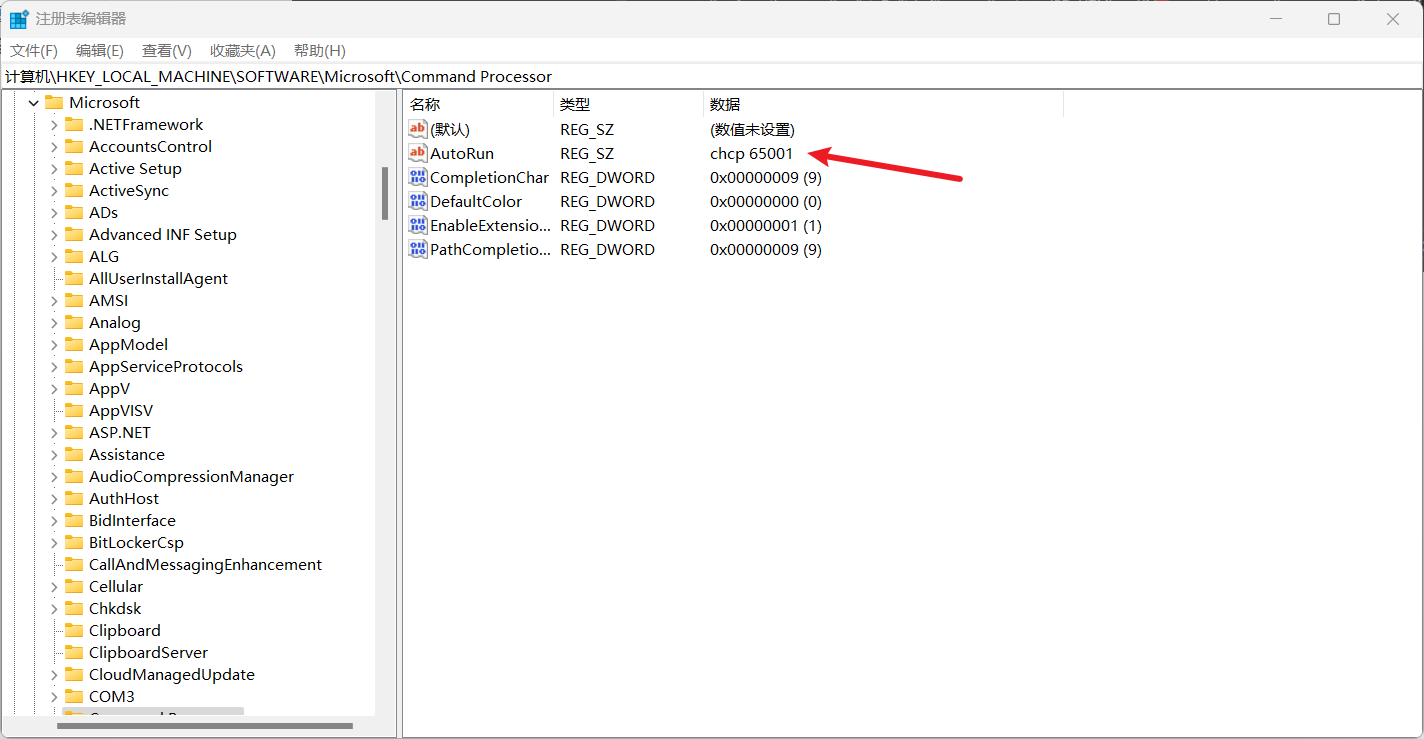Image resolution: width=1424 pixels, height=739 pixels.
Task: Click the 0x00000001 (1) data cell
Action: [x=766, y=226]
